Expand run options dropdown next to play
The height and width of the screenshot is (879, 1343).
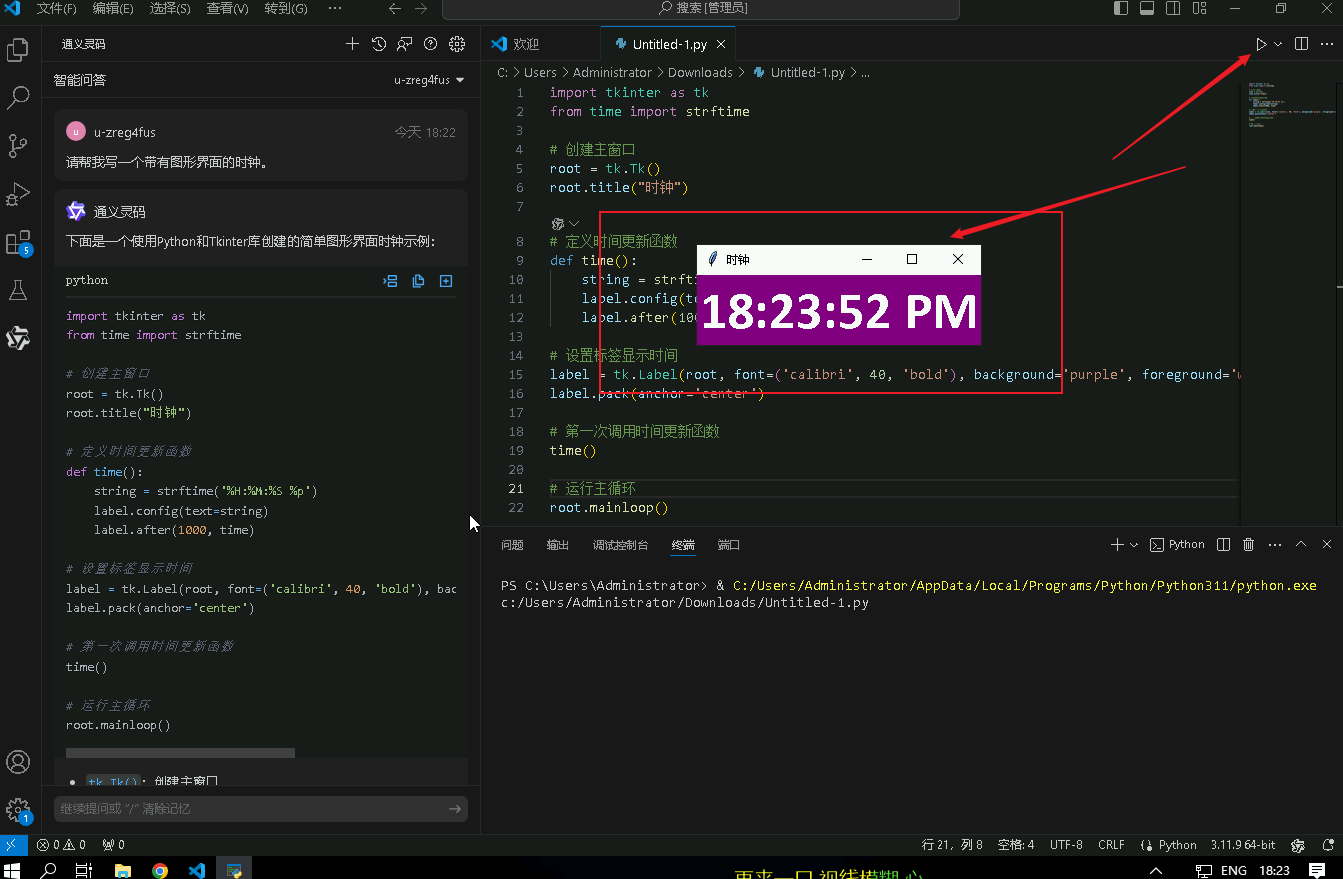pos(1278,44)
